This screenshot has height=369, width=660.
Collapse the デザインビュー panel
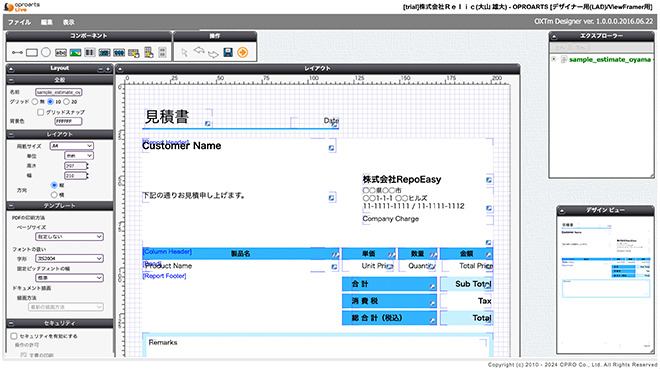[x=562, y=210]
